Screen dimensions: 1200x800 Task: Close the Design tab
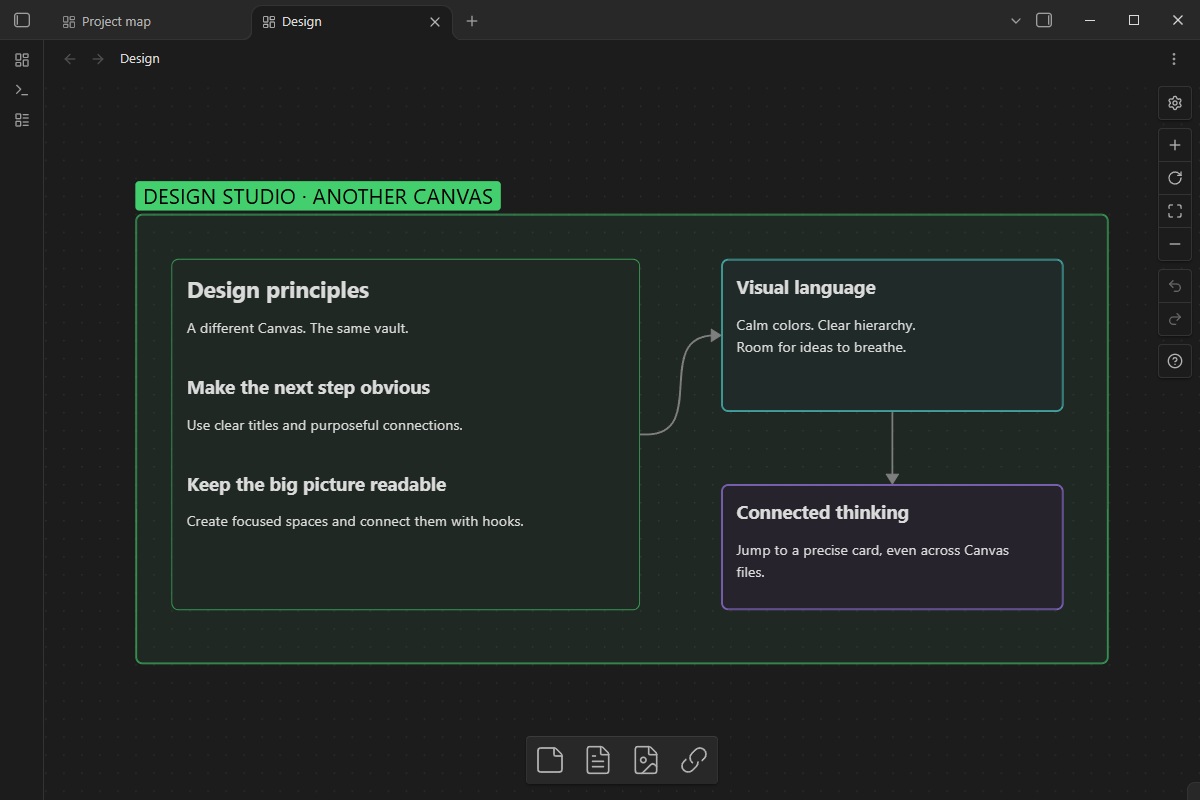[435, 21]
